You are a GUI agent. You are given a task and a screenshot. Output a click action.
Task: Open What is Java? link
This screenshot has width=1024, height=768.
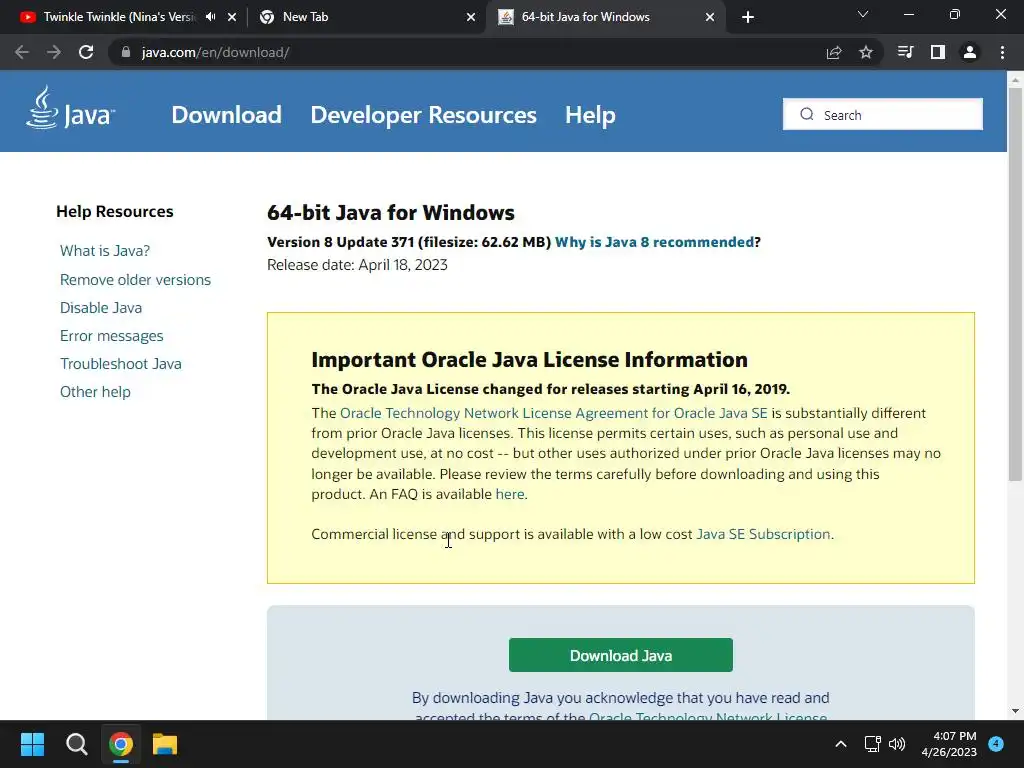pyautogui.click(x=105, y=251)
